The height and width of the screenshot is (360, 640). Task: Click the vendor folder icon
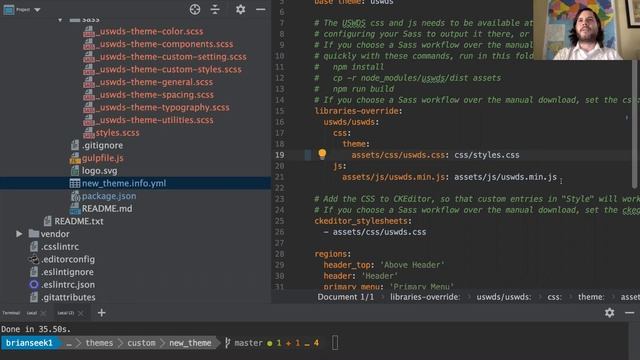pos(33,234)
